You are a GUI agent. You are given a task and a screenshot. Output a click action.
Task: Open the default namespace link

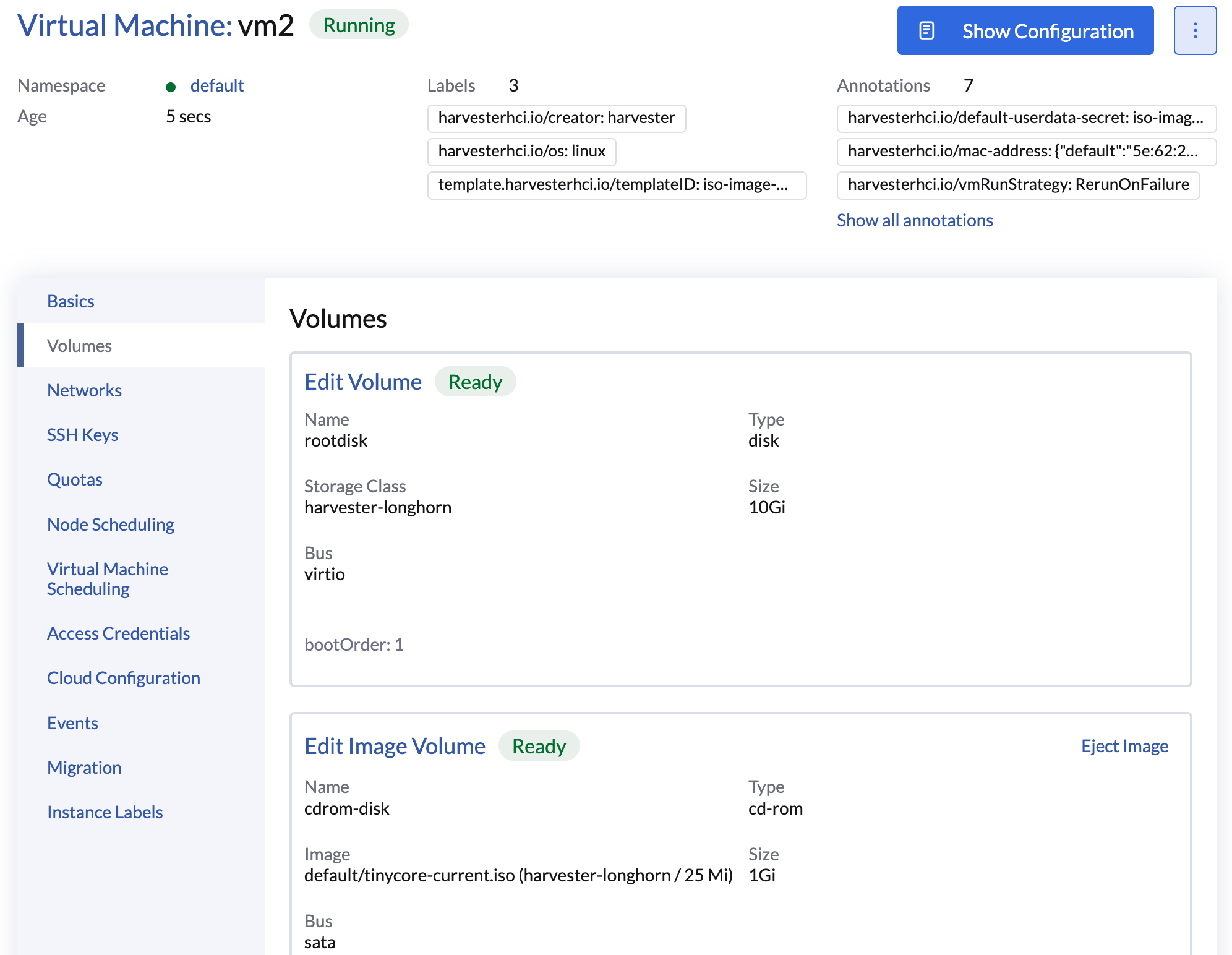point(216,85)
